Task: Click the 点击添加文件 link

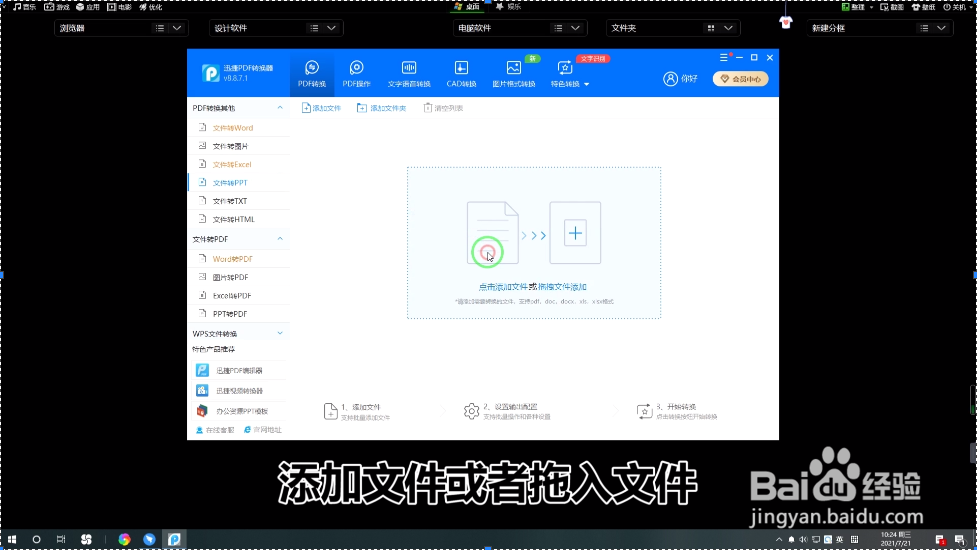Action: point(503,287)
